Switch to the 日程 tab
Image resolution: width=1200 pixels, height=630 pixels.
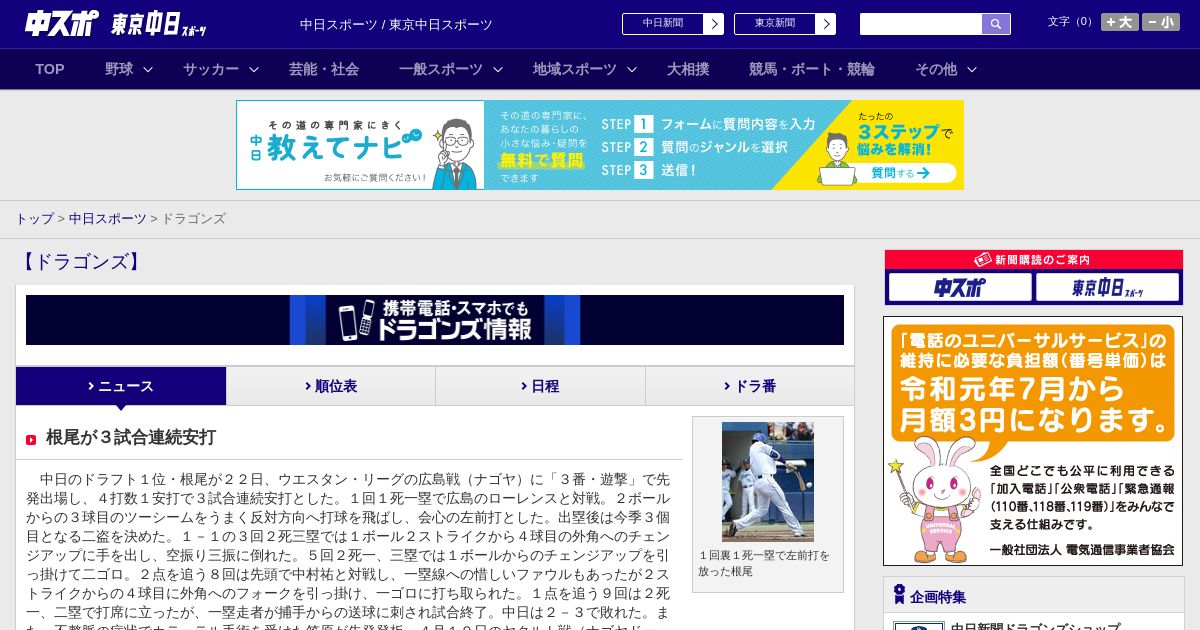540,386
